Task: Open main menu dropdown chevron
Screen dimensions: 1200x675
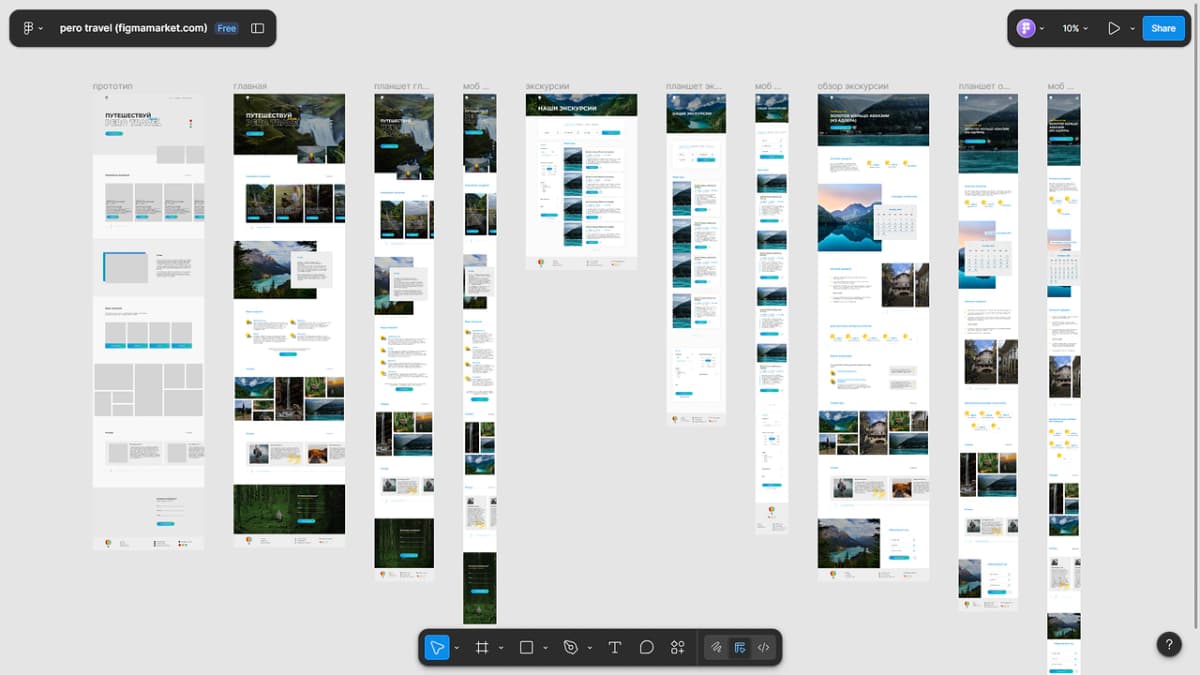Action: point(41,29)
